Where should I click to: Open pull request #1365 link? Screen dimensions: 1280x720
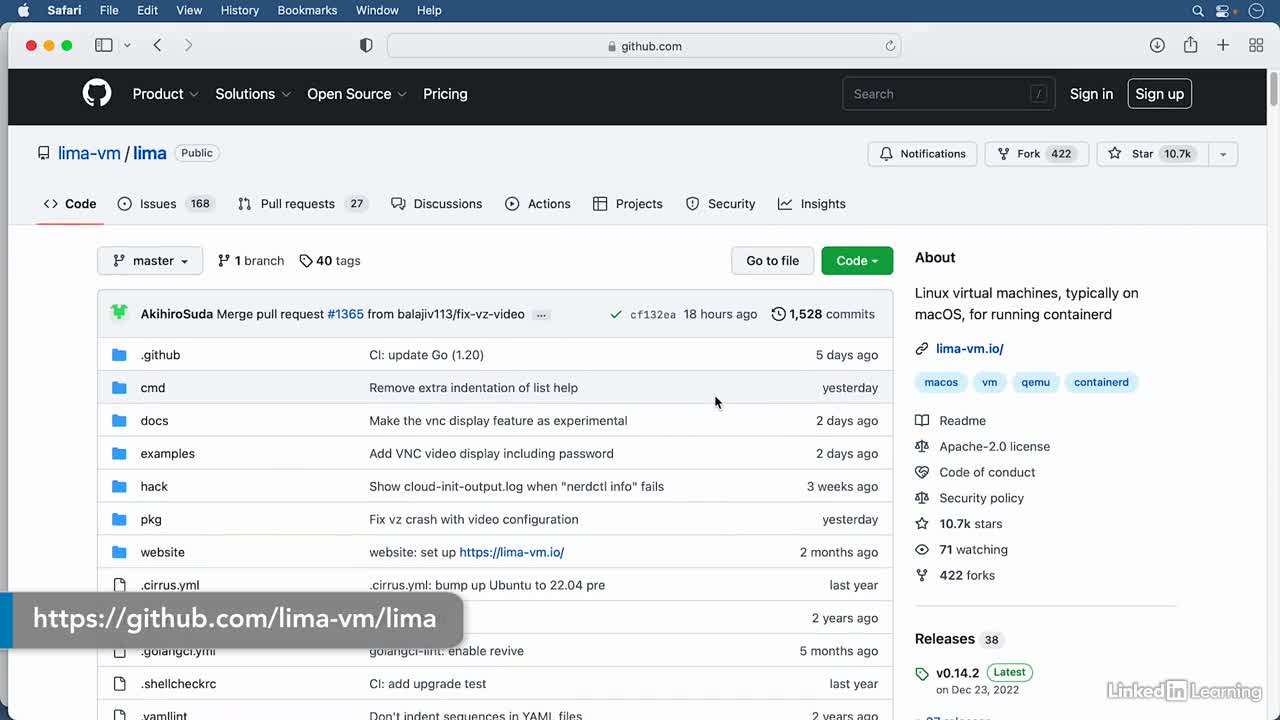pos(345,314)
